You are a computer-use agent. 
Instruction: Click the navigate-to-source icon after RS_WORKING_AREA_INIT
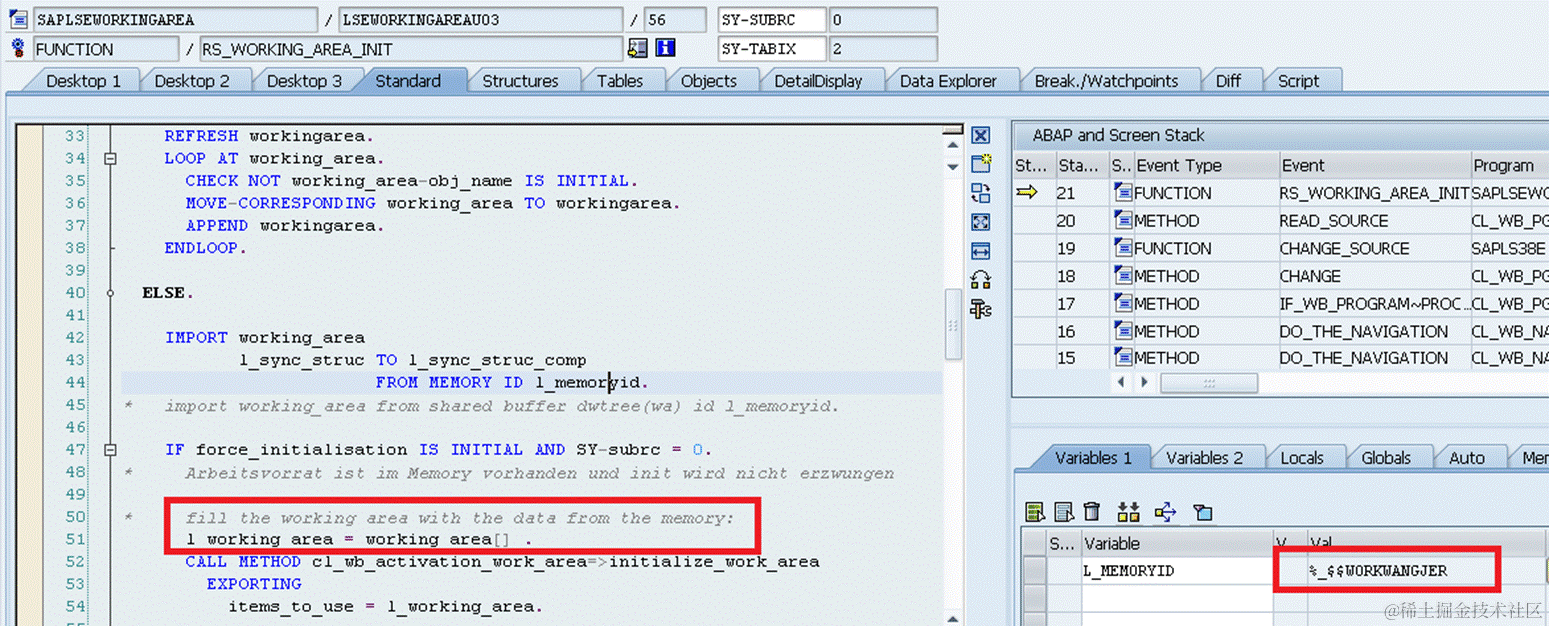(x=637, y=48)
